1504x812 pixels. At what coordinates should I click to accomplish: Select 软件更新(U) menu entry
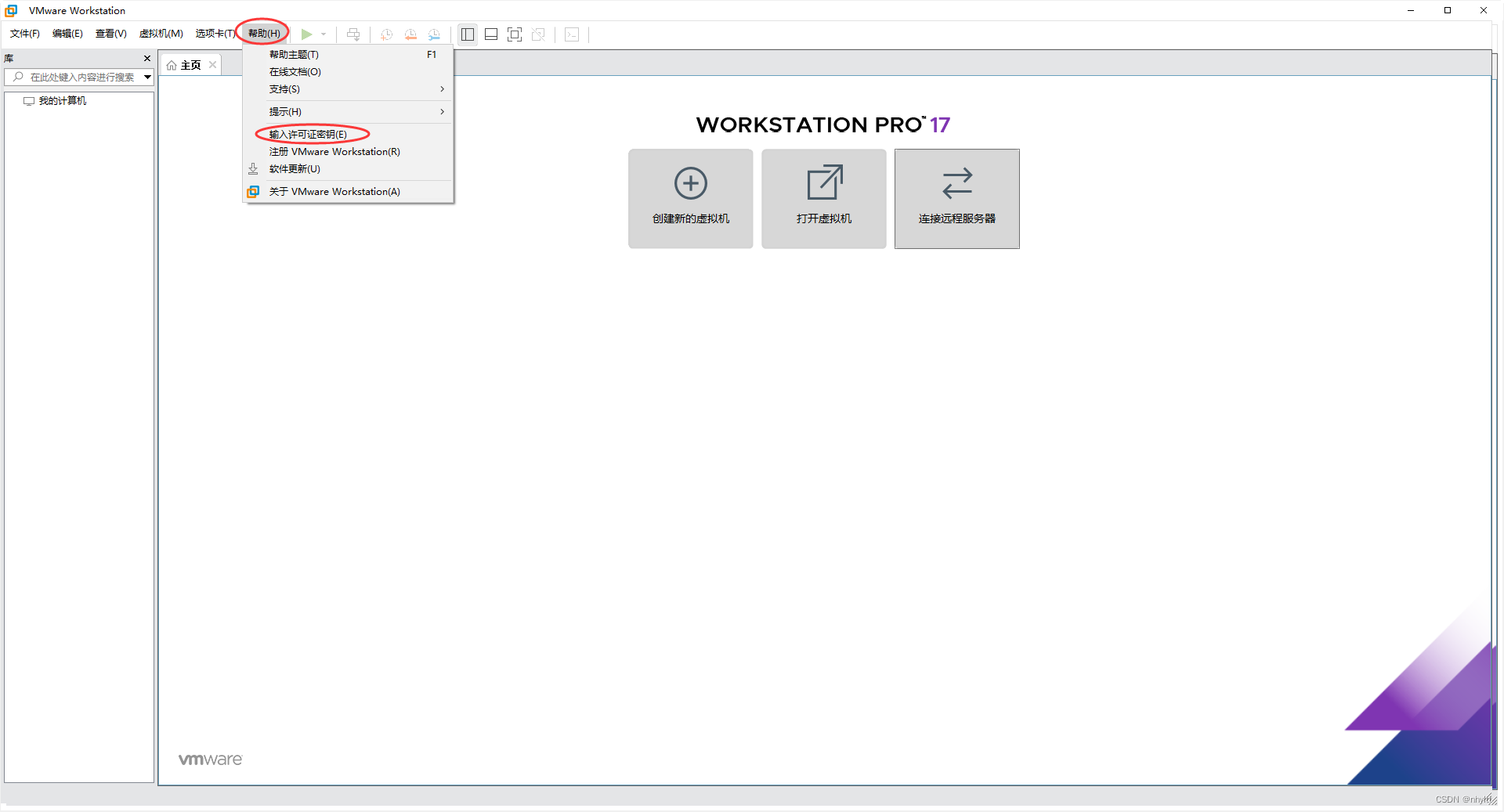[348, 169]
